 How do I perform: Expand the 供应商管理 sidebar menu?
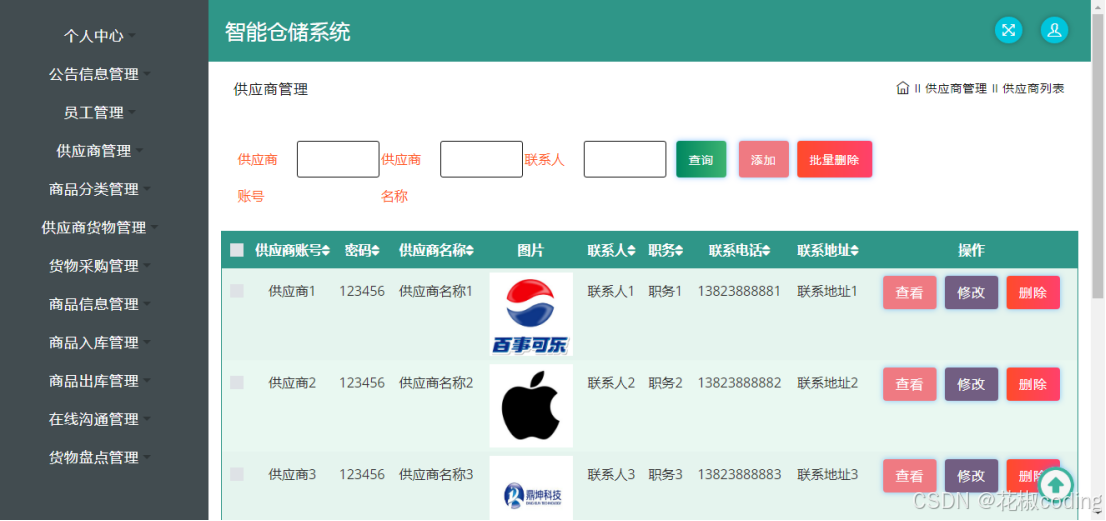point(99,151)
